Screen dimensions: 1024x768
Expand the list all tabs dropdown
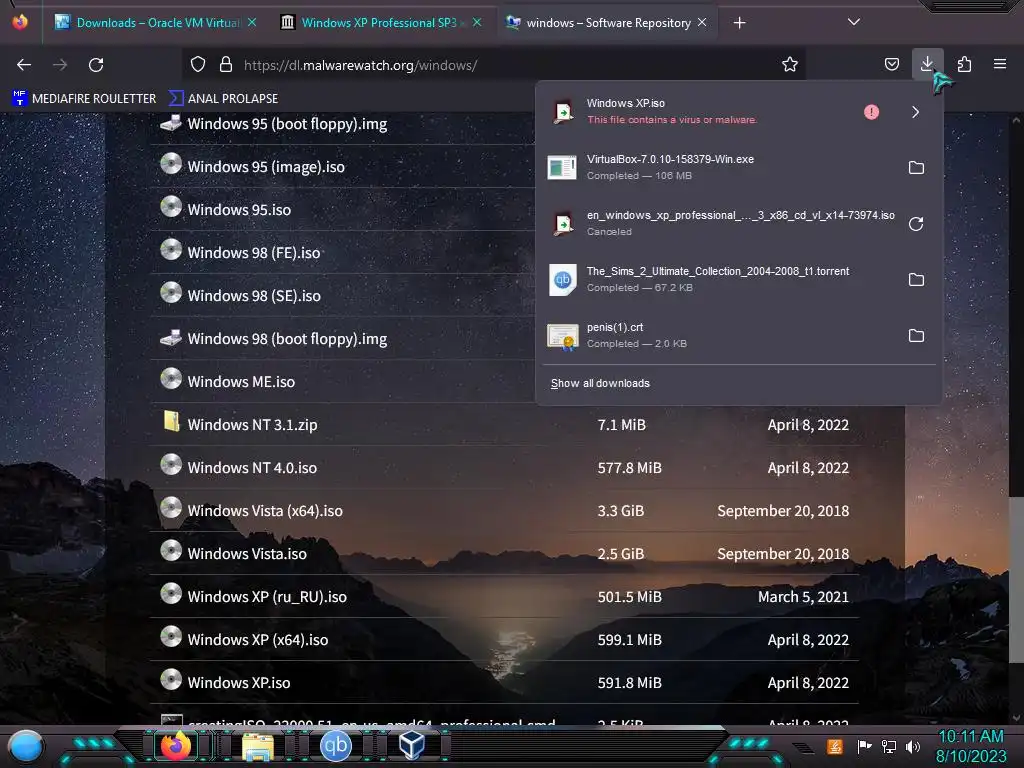(854, 22)
